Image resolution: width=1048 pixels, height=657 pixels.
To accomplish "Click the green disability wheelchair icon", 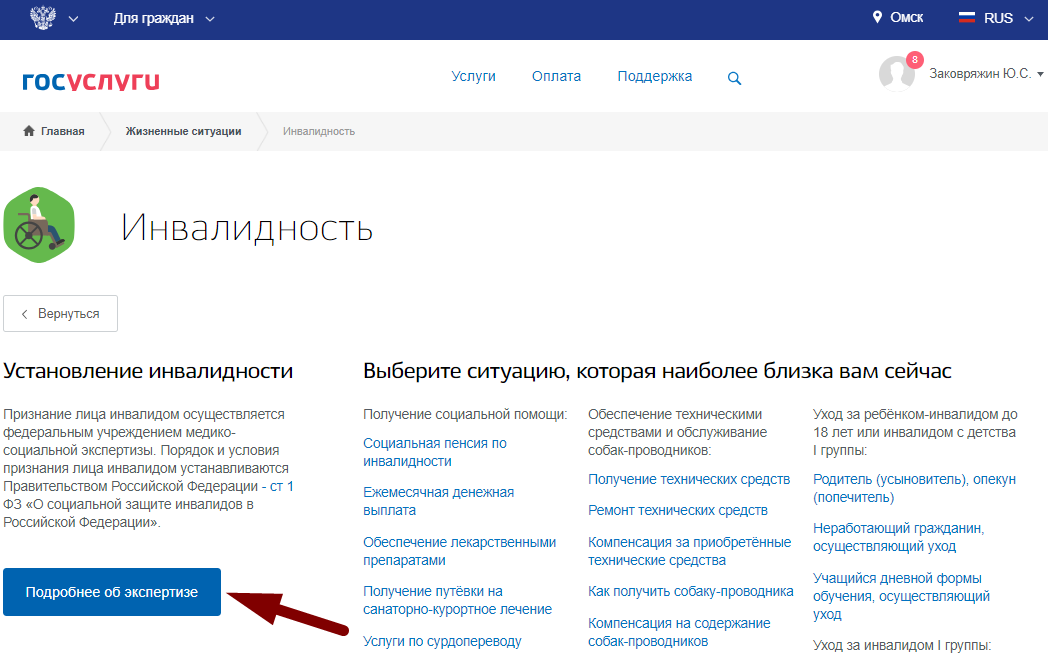I will [39, 224].
